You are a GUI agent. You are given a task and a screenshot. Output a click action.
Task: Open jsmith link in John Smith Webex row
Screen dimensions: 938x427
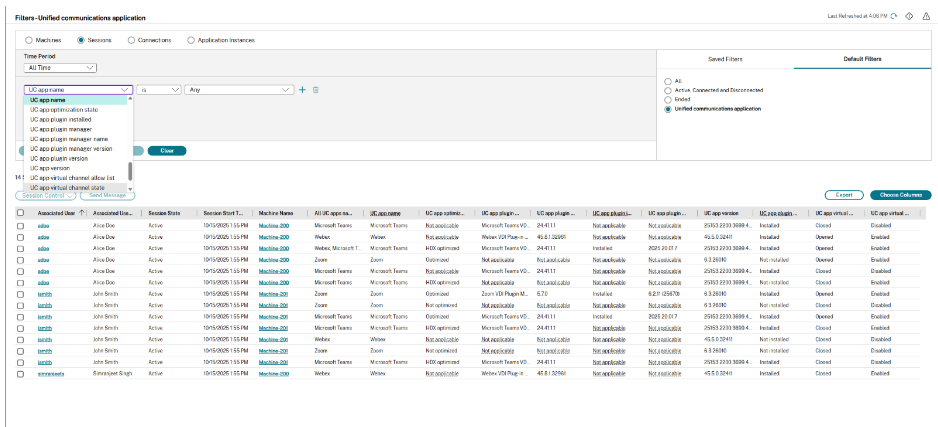[45, 340]
